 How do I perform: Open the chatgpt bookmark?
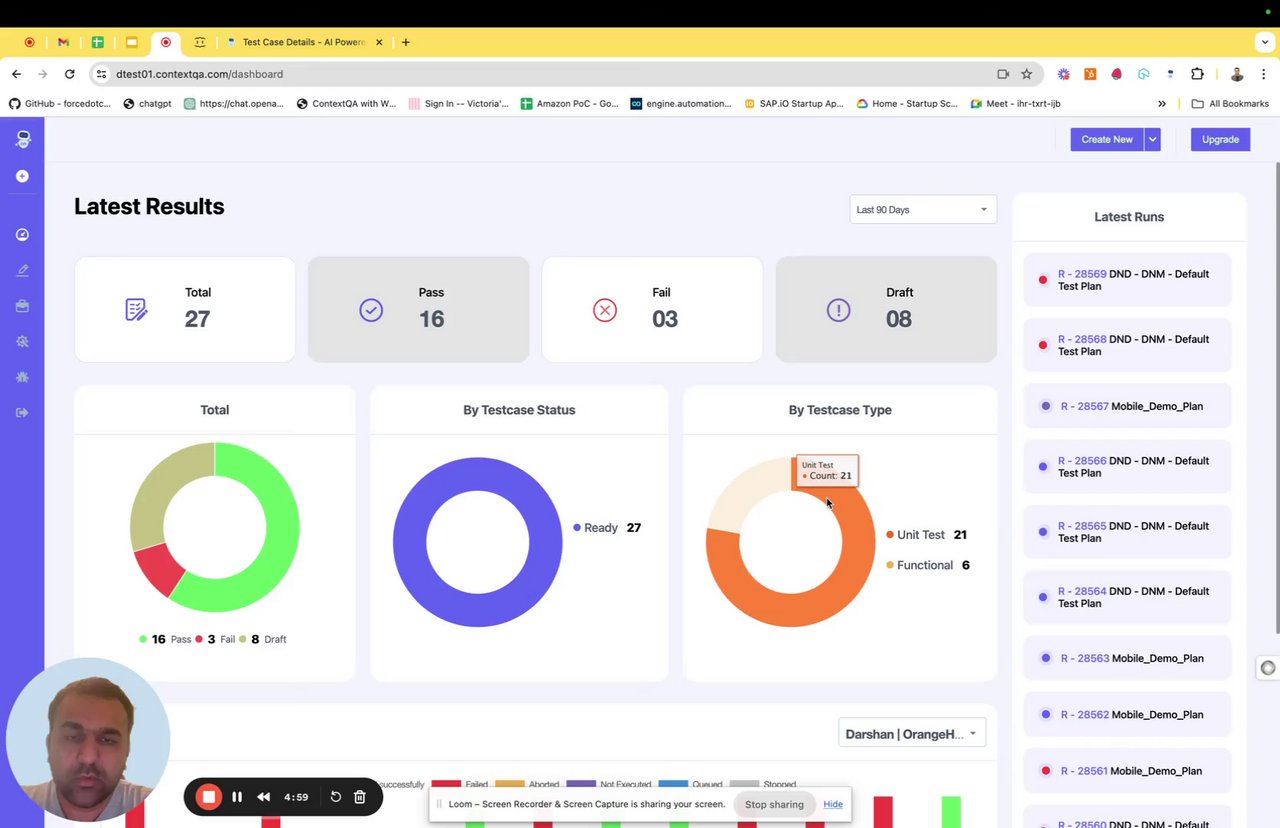(x=147, y=103)
